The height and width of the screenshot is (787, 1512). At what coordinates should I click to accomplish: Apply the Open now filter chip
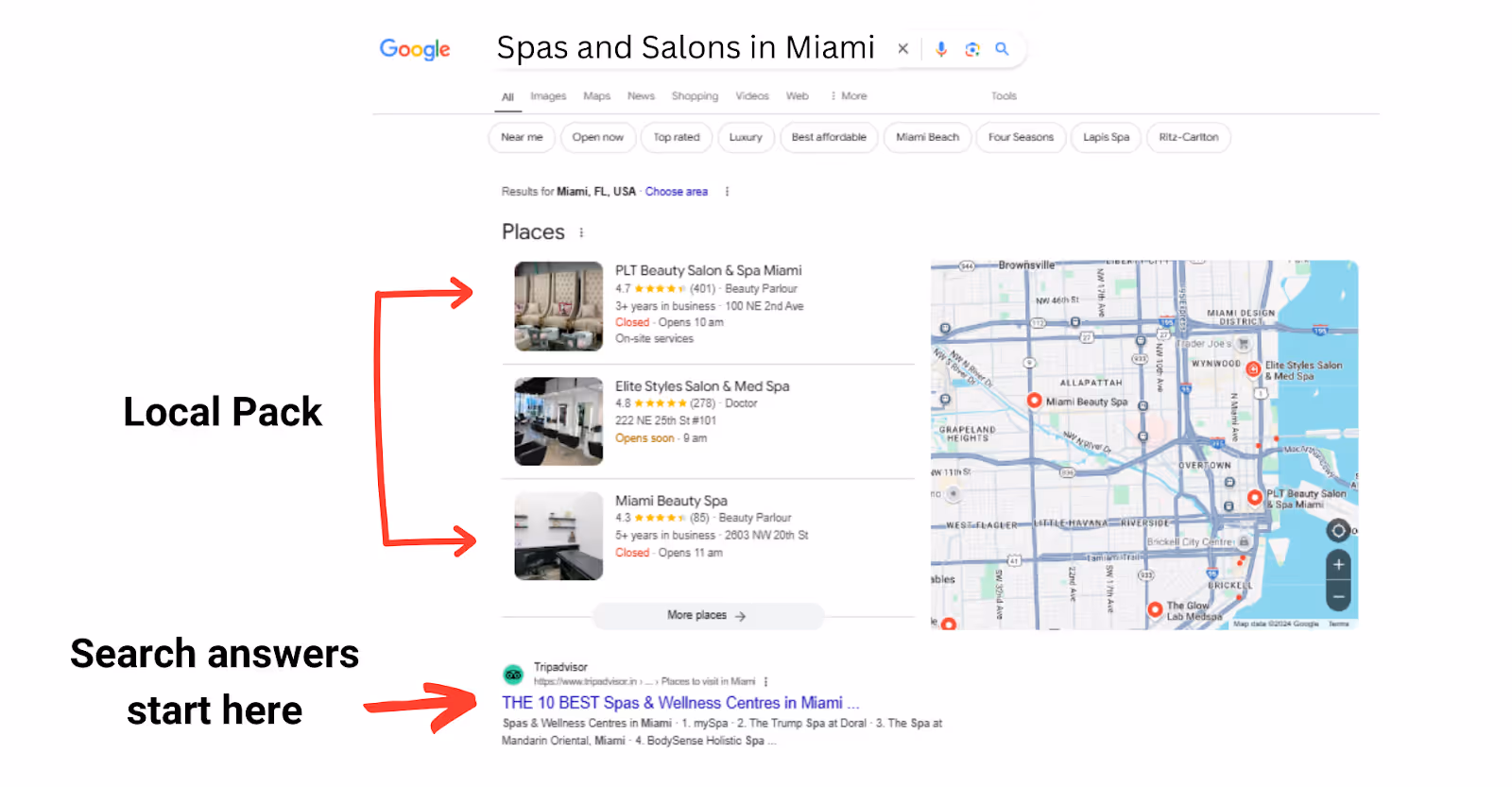598,138
